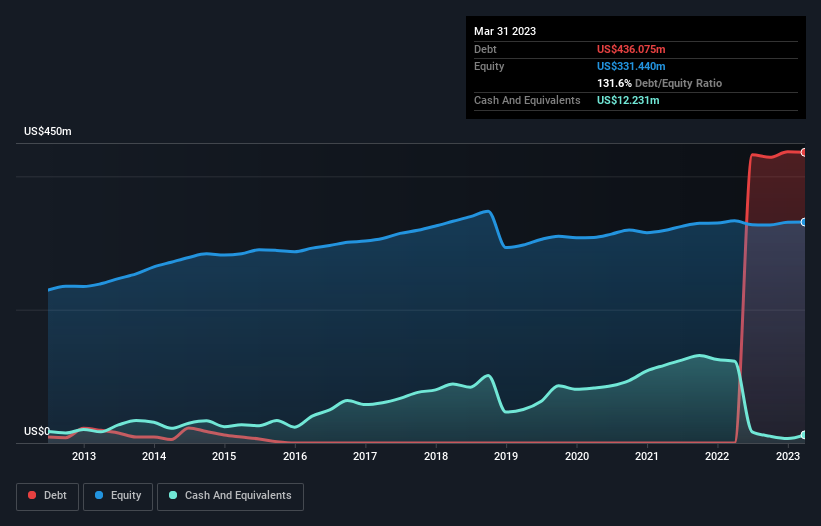Click the 2015 x-axis label
Image resolution: width=821 pixels, height=526 pixels.
coord(224,456)
